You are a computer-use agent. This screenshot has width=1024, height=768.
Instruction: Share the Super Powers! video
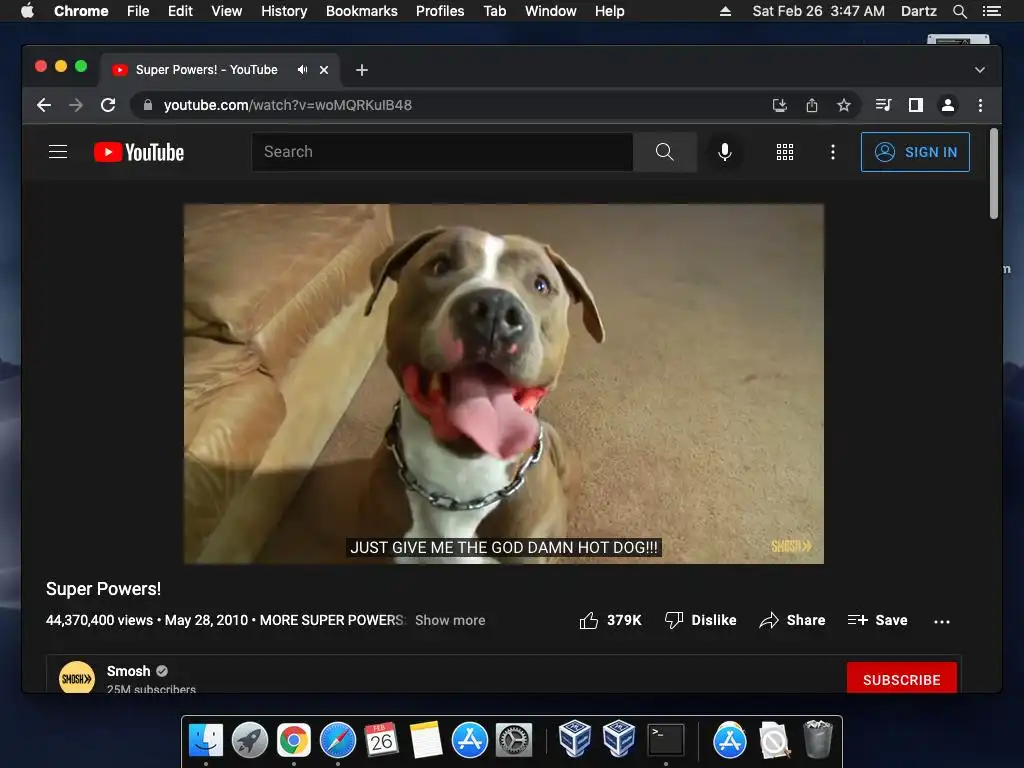click(792, 620)
